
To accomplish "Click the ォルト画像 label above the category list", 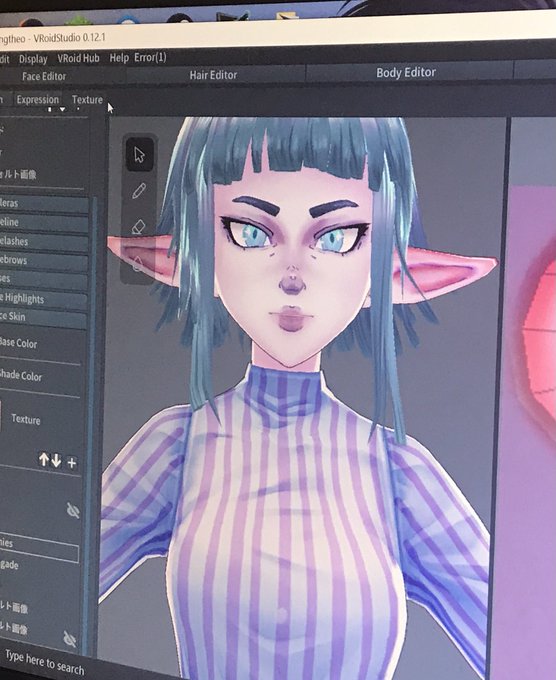I will (18, 174).
